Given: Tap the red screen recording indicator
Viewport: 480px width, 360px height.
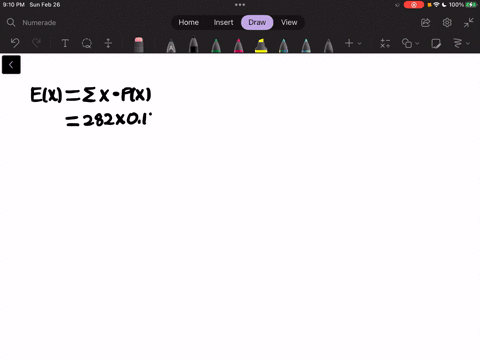Looking at the screenshot, I should (414, 5).
